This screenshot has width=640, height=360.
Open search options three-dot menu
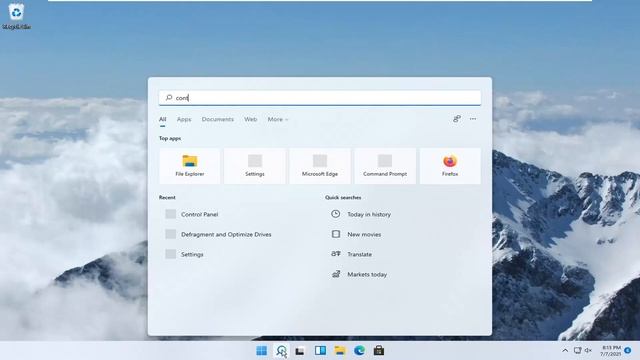click(473, 119)
